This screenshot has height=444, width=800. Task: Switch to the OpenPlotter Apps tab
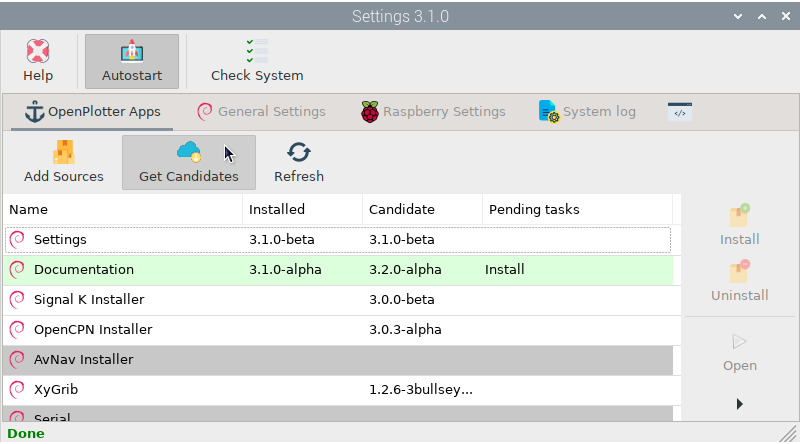pyautogui.click(x=92, y=112)
